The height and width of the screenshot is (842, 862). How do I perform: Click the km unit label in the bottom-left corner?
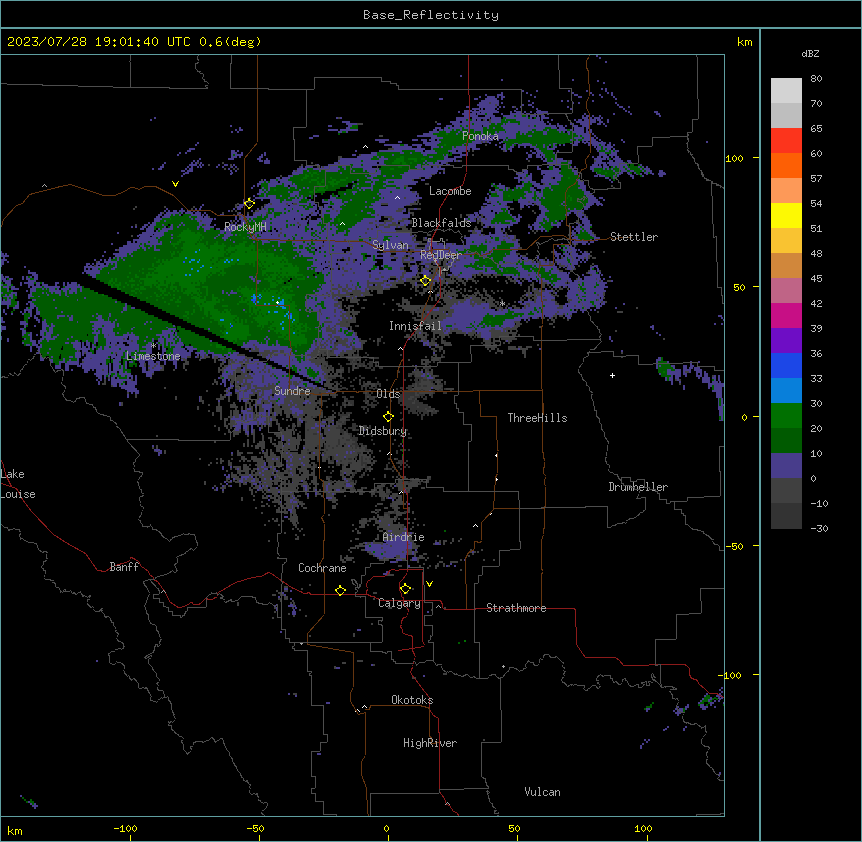click(15, 830)
